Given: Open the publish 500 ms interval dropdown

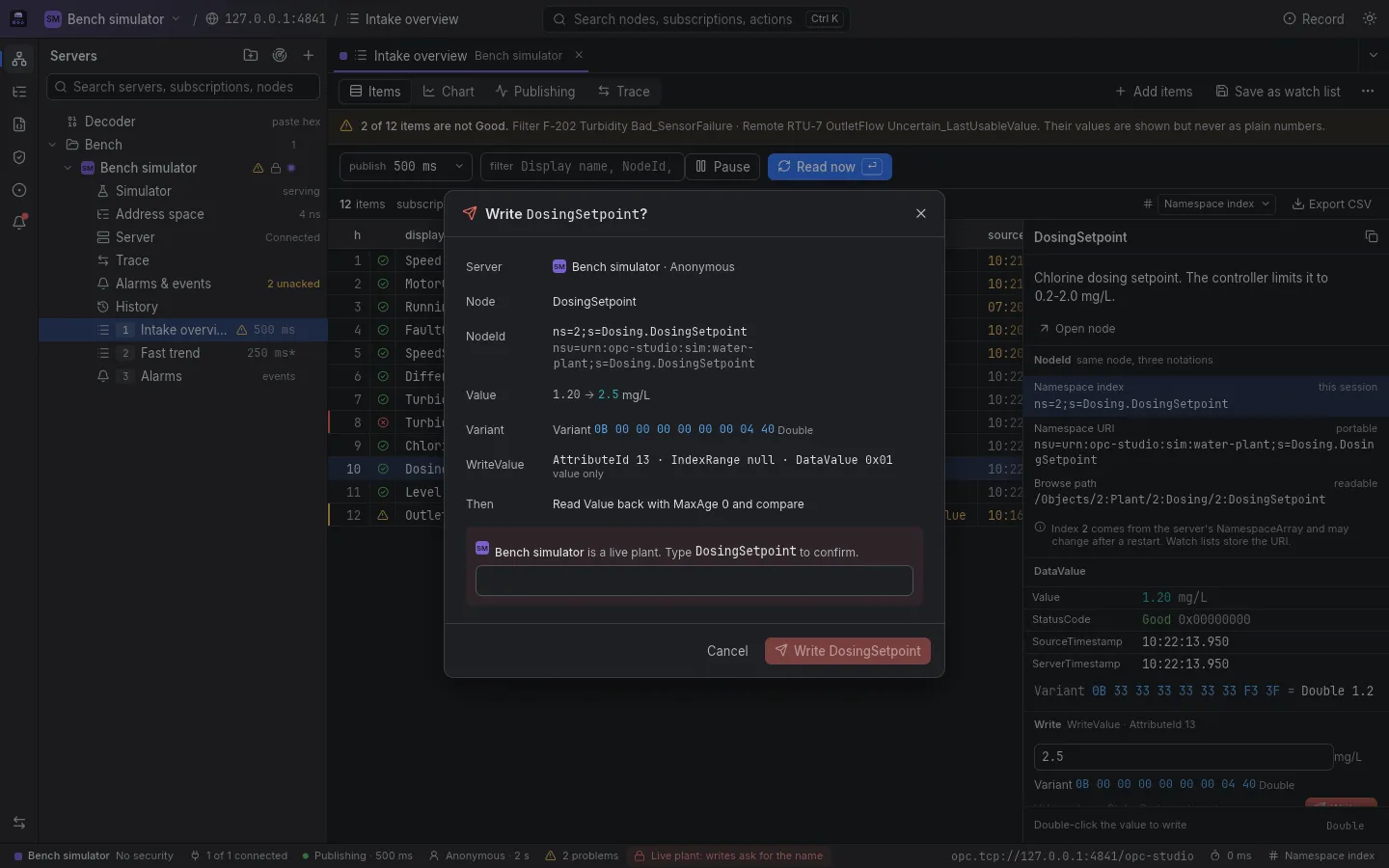Looking at the screenshot, I should coord(406,167).
